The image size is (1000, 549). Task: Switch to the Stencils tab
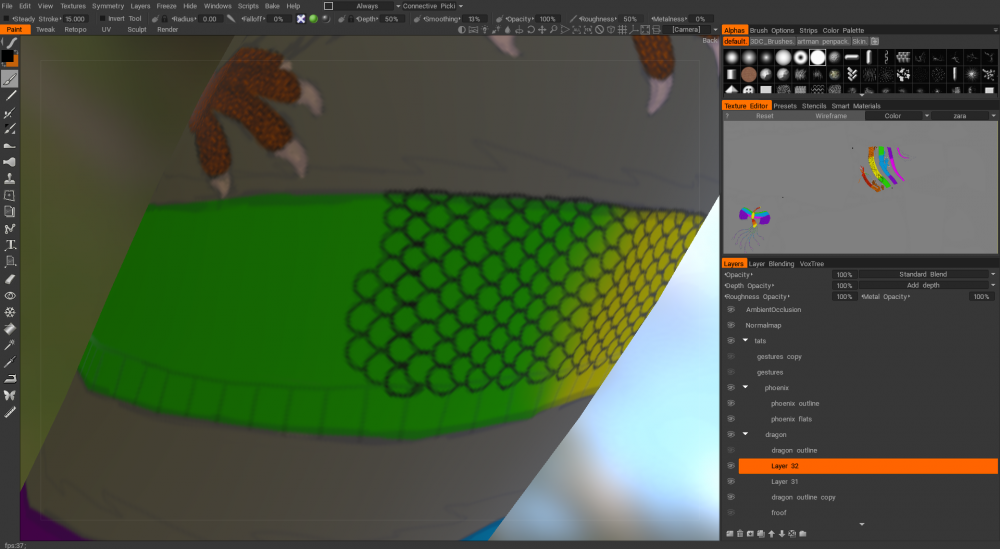tap(814, 106)
